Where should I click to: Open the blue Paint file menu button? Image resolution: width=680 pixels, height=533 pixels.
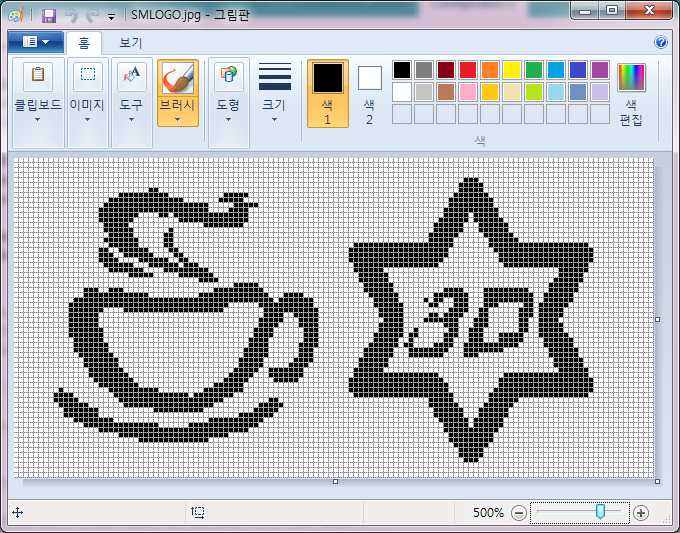pos(36,42)
